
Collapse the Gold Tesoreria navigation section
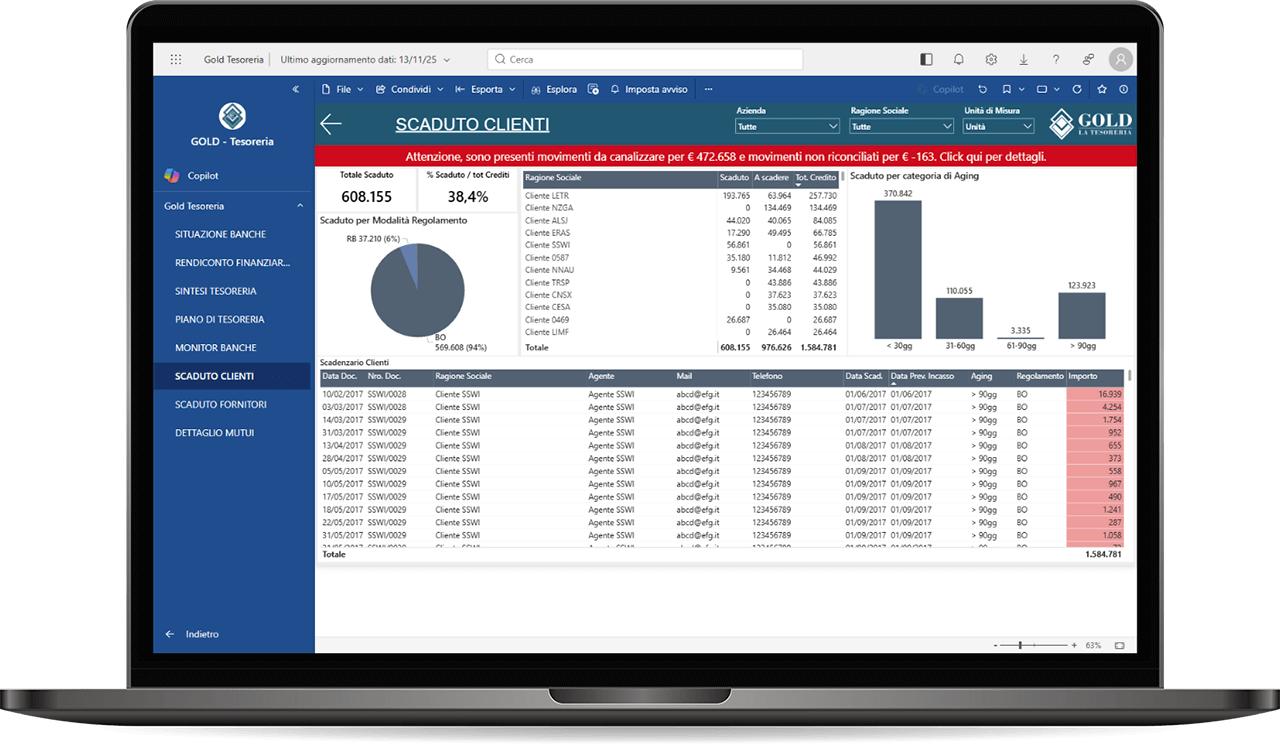[300, 206]
